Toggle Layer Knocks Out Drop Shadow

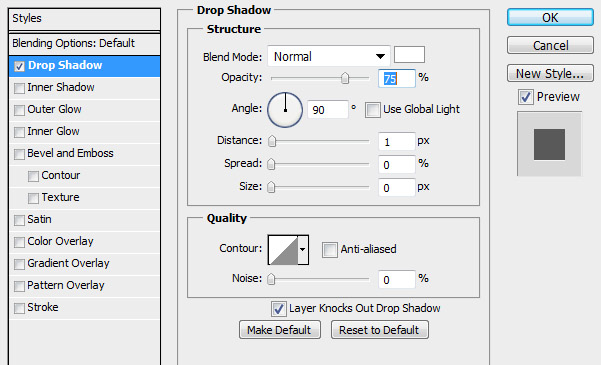coord(279,309)
